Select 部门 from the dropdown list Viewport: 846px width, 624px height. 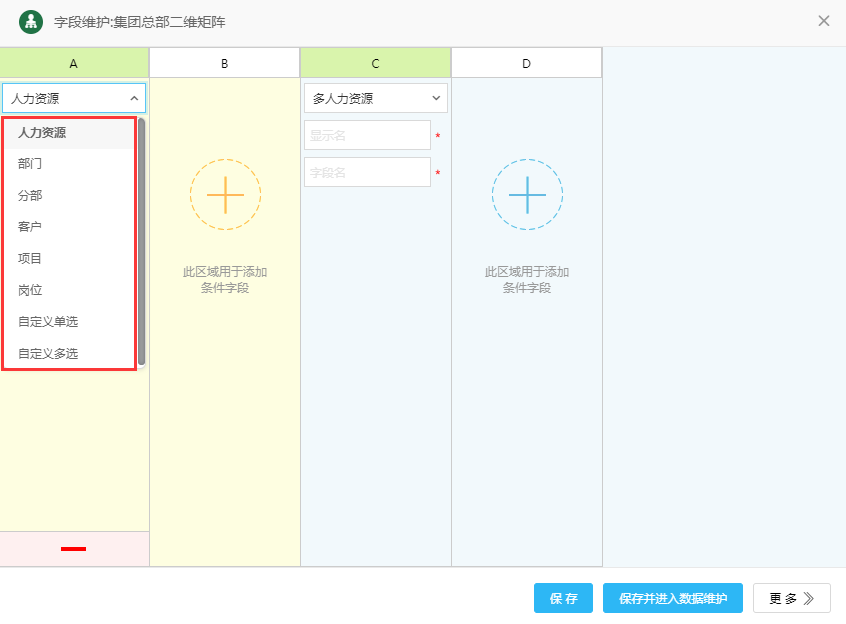tap(30, 163)
